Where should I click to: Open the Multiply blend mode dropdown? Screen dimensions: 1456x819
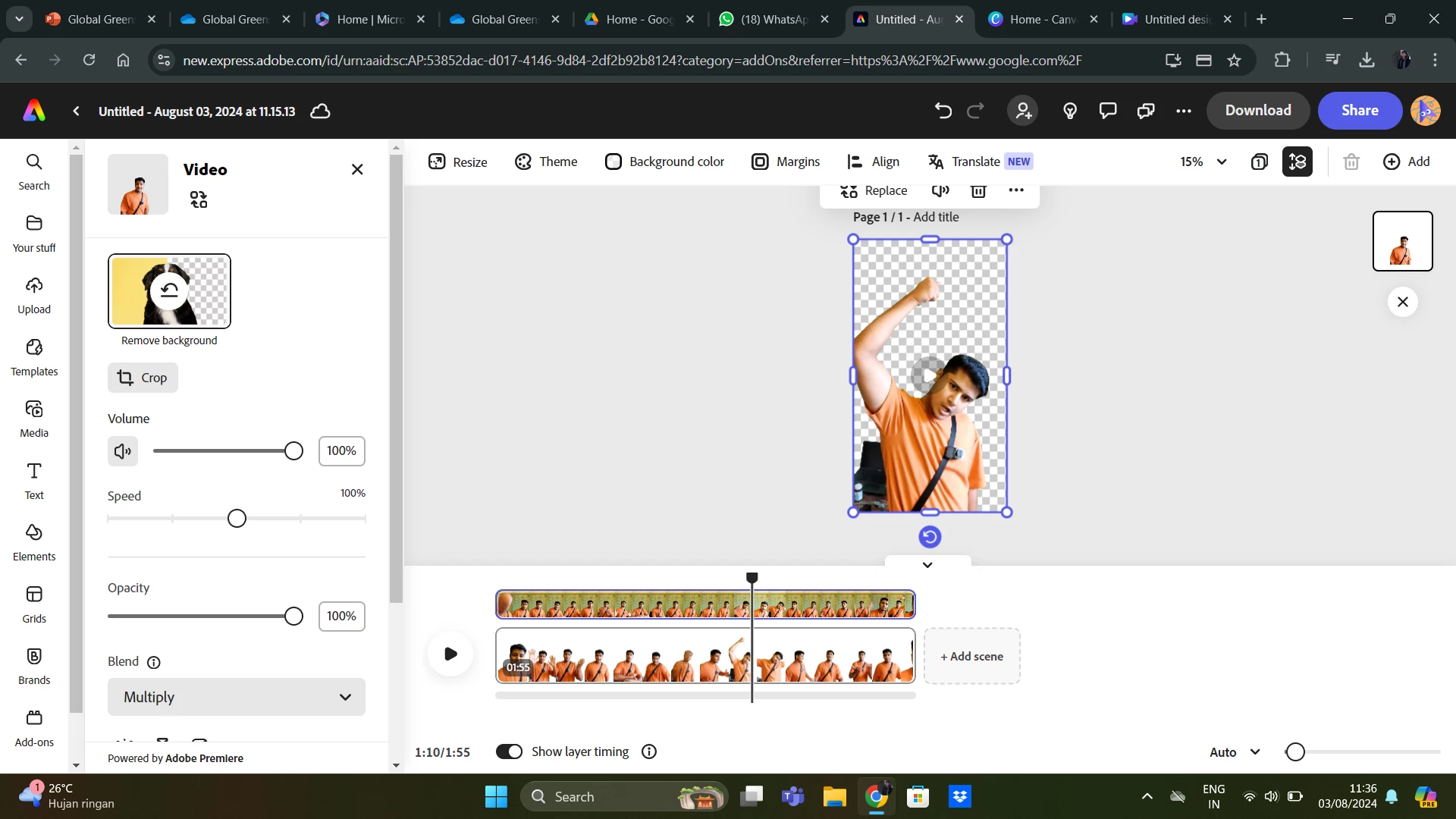(237, 697)
